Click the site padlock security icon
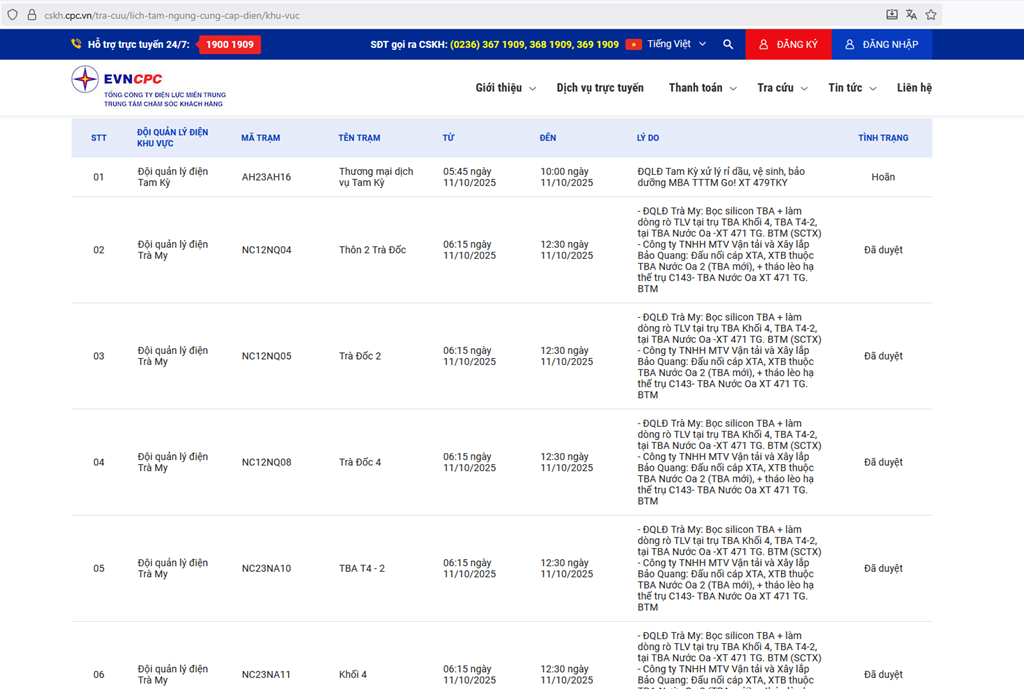1024x689 pixels. pos(31,15)
